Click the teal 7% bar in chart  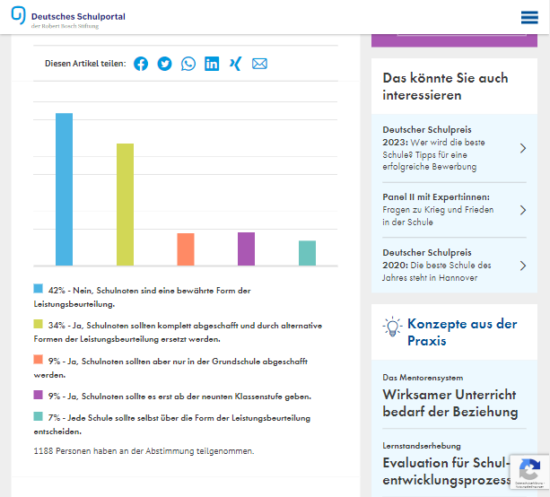tap(307, 253)
